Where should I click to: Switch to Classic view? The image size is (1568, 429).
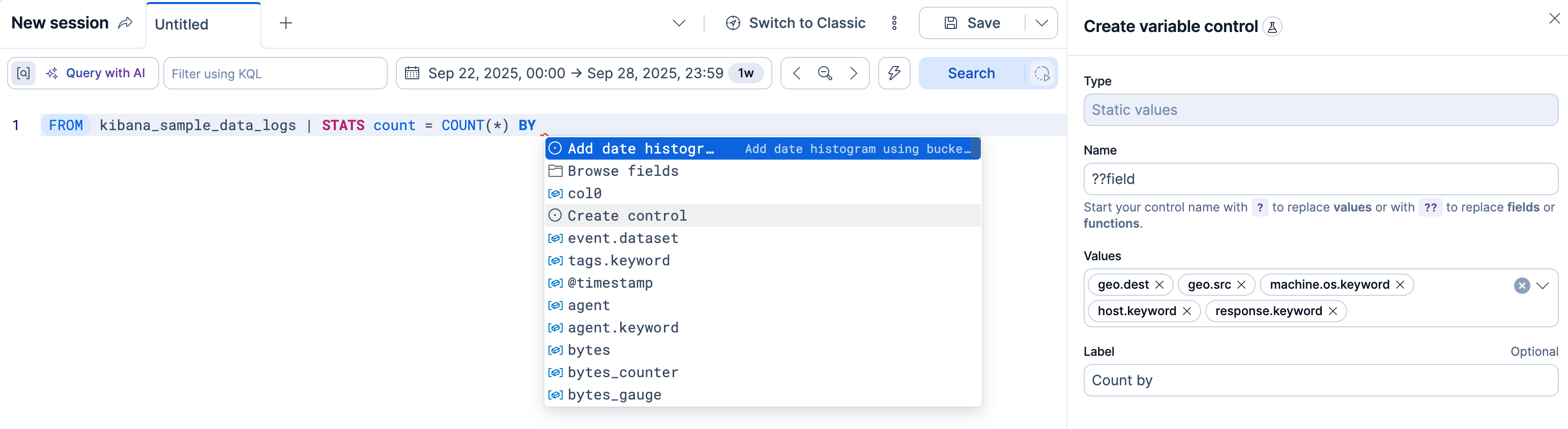796,23
